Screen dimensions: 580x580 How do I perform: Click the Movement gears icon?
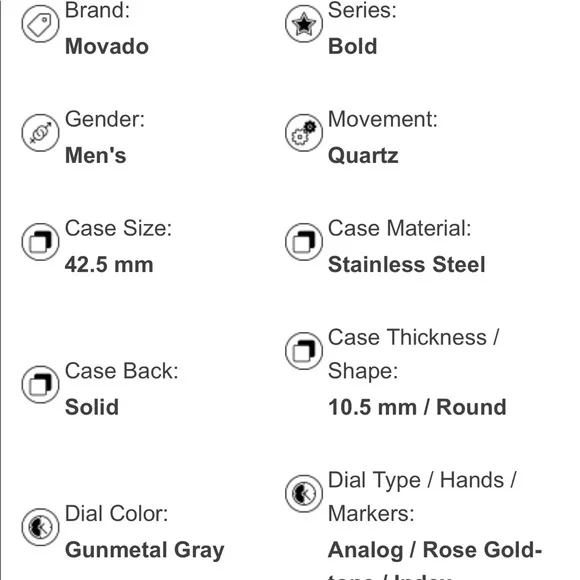coord(304,133)
